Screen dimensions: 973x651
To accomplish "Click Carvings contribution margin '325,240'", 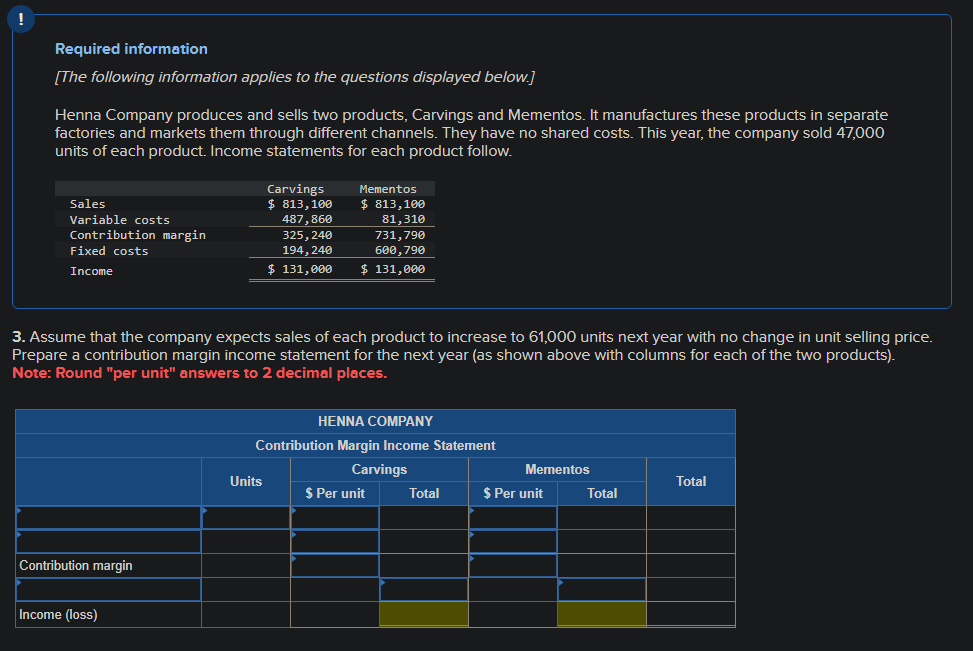I will click(307, 235).
